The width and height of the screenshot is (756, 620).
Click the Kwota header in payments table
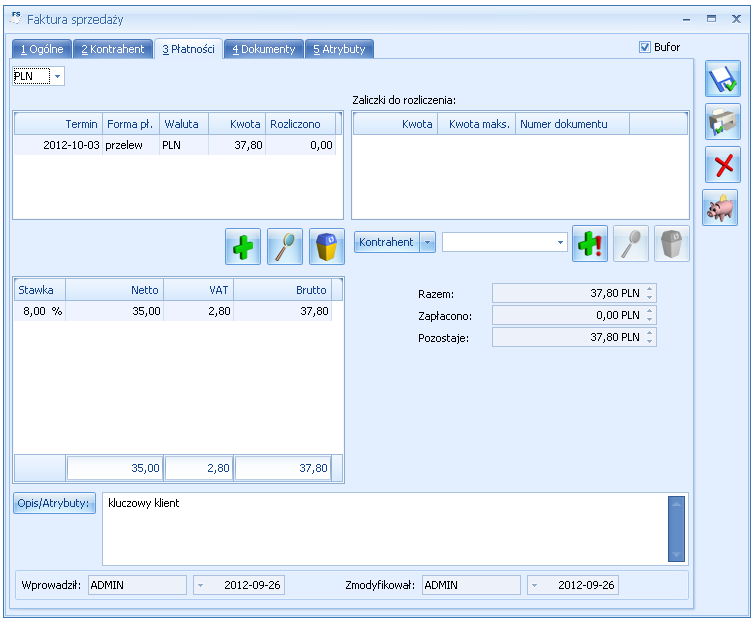coord(237,124)
